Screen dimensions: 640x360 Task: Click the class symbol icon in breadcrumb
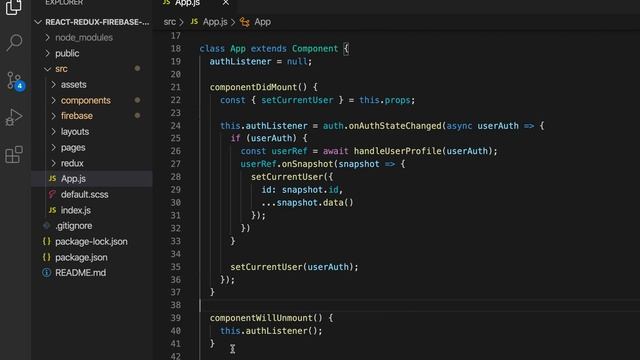tap(245, 22)
